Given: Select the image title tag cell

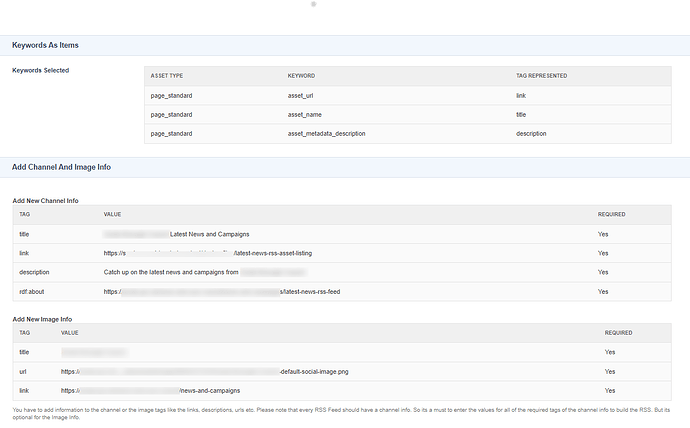Looking at the screenshot, I should coord(24,352).
